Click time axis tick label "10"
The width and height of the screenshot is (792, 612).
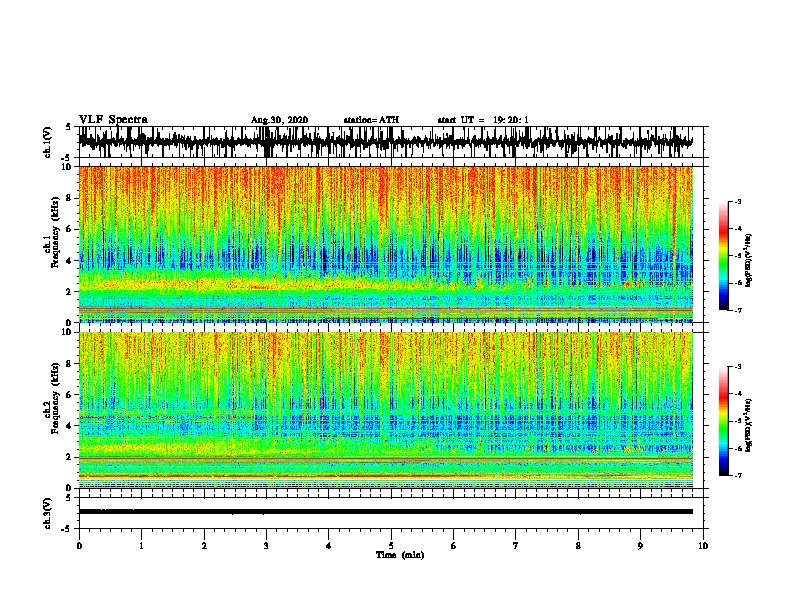(x=703, y=546)
